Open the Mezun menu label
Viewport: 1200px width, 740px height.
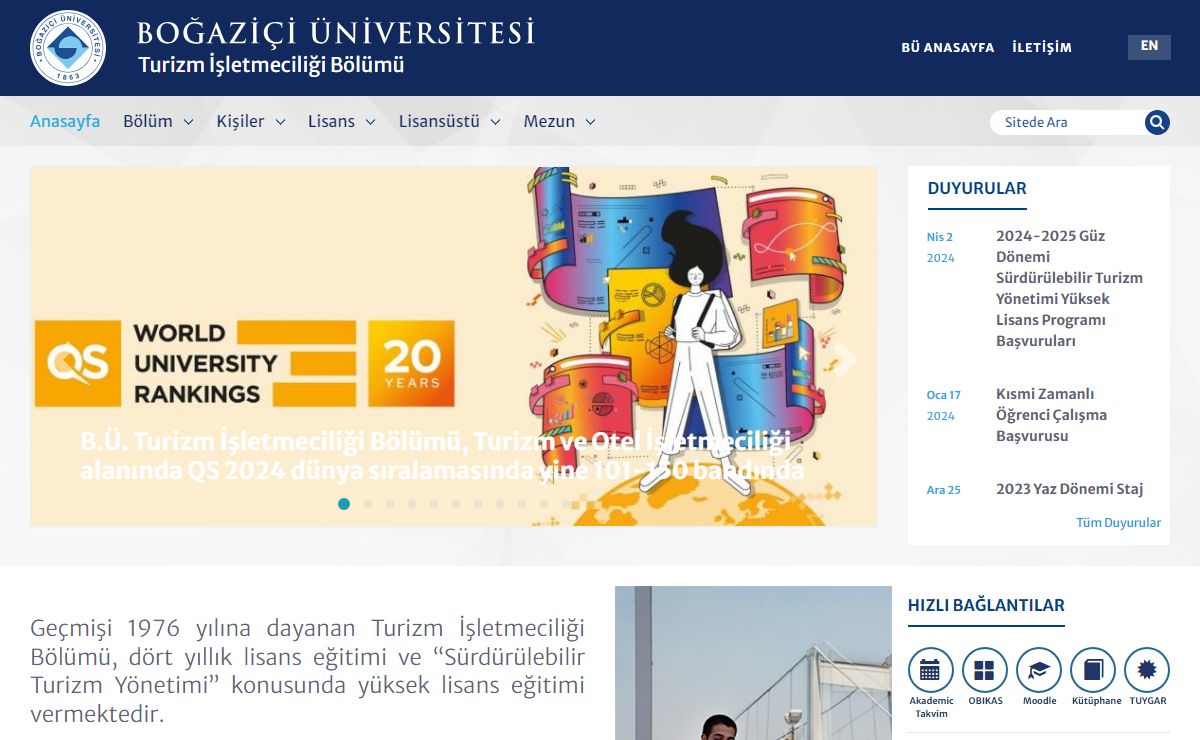coord(549,121)
